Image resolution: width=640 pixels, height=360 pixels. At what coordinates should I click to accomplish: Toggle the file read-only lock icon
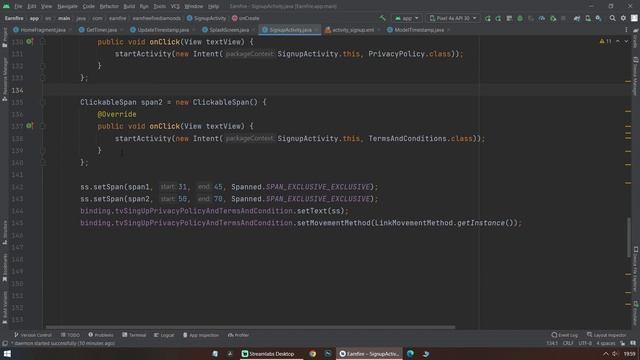[622, 343]
